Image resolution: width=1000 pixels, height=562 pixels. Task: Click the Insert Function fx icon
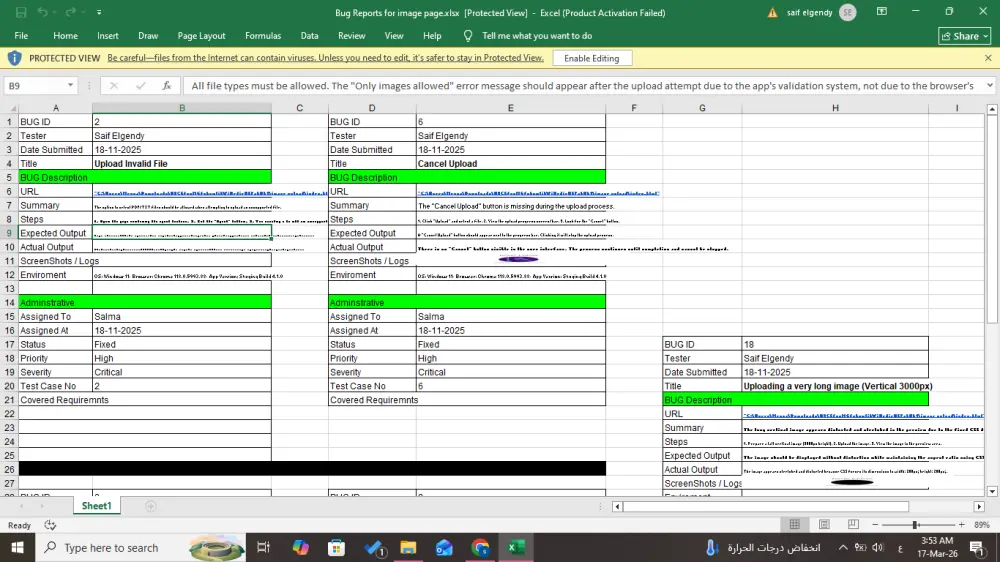pyautogui.click(x=166, y=85)
